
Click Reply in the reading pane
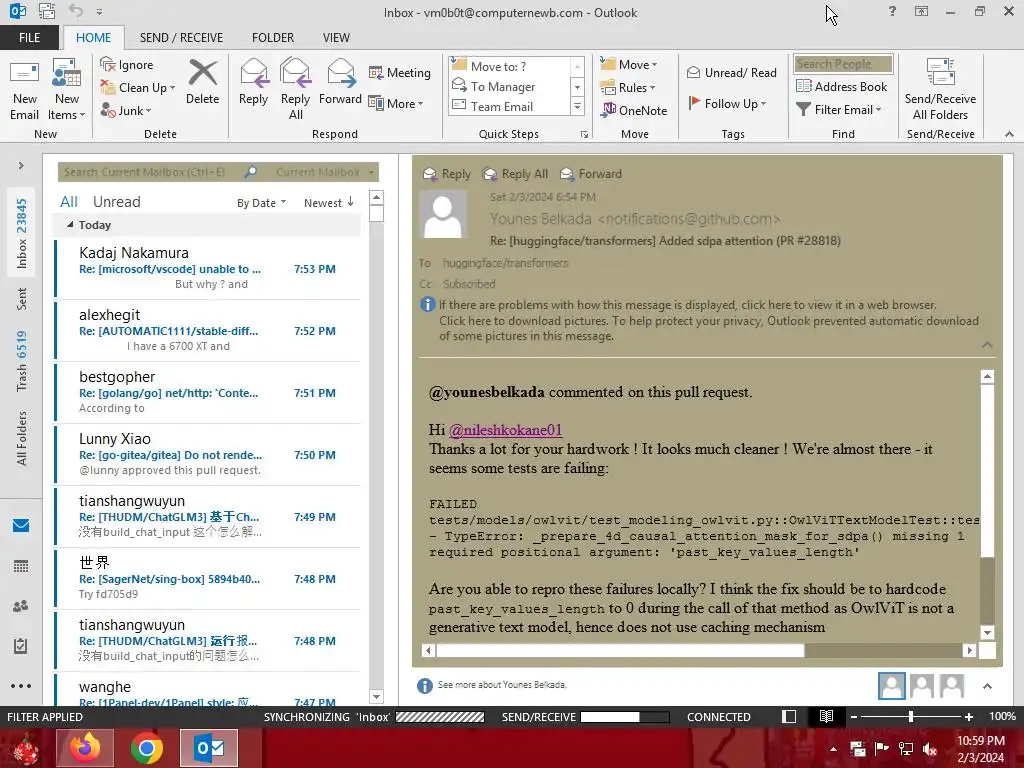pos(447,174)
